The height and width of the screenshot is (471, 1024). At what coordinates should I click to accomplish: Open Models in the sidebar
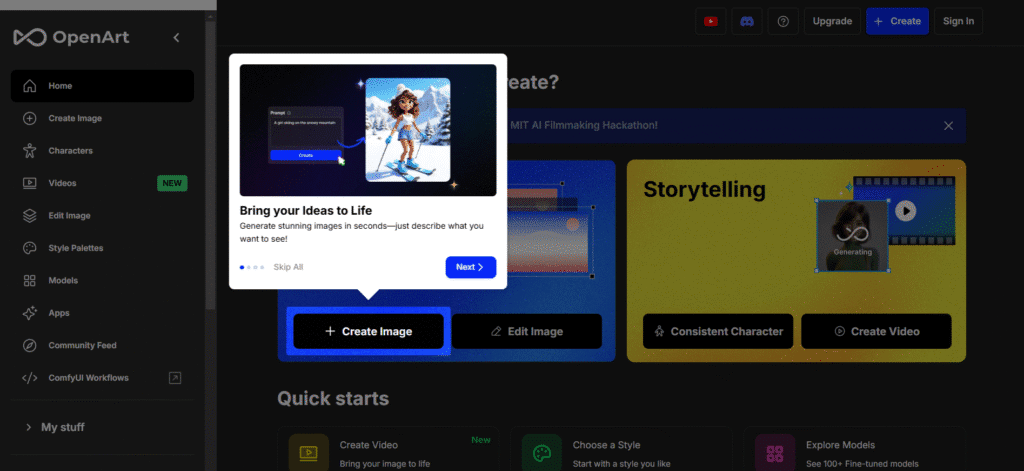[102, 280]
